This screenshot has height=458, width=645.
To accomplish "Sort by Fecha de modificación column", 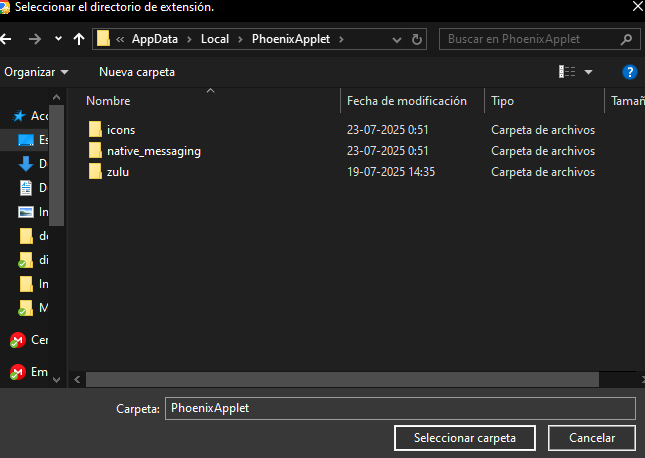I will [407, 101].
